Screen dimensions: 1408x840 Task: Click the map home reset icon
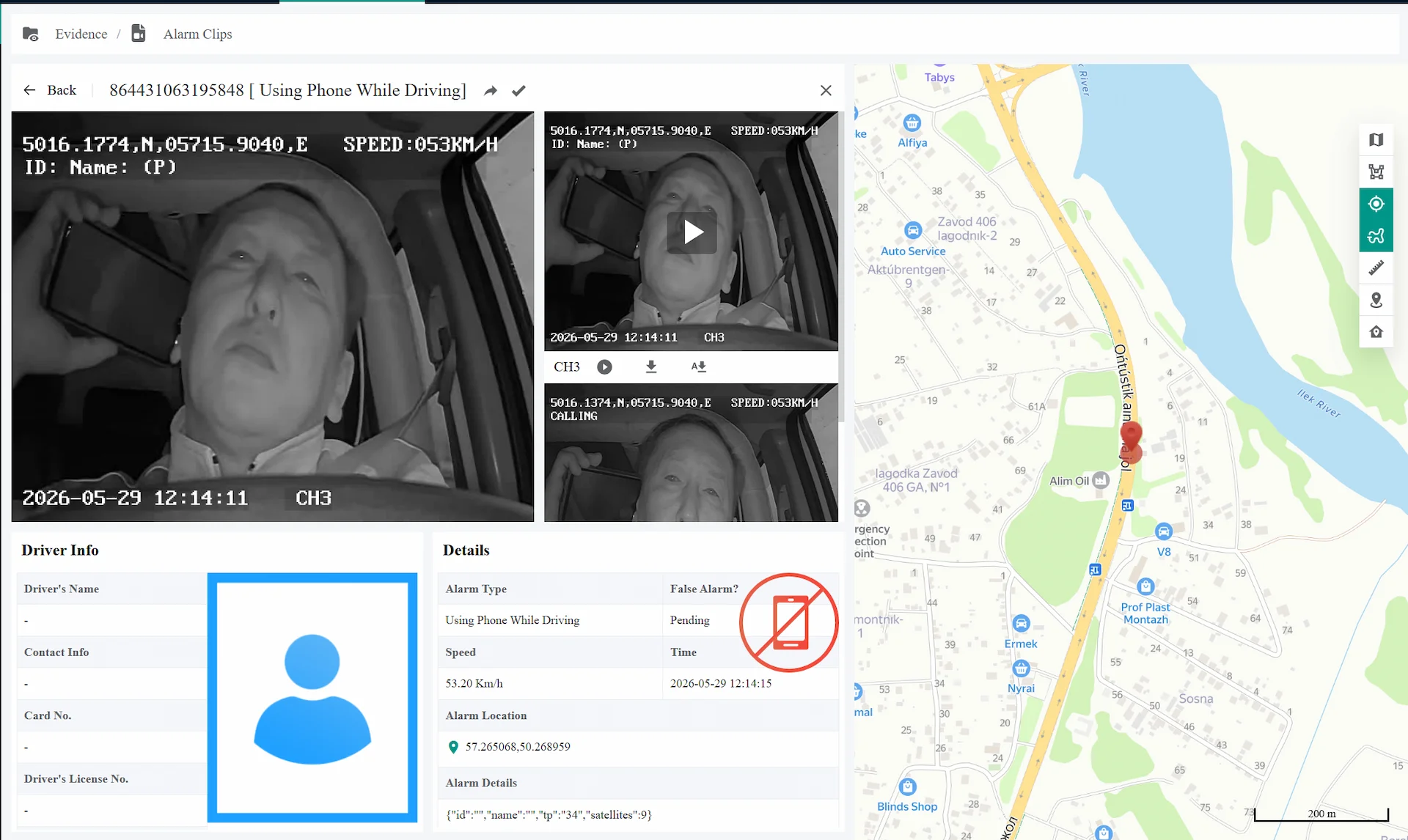(x=1376, y=332)
